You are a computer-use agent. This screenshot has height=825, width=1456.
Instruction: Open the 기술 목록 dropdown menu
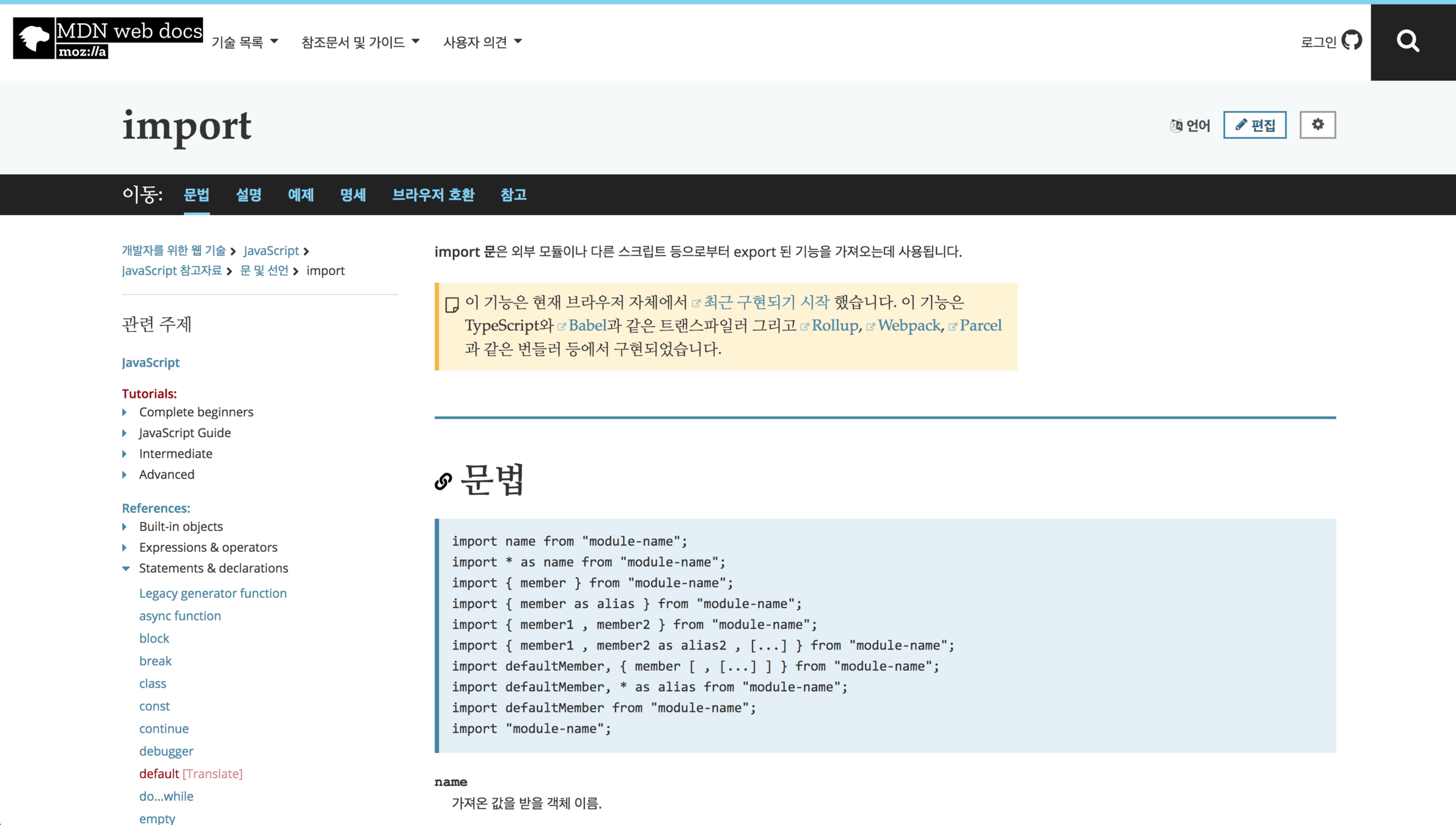click(x=245, y=42)
